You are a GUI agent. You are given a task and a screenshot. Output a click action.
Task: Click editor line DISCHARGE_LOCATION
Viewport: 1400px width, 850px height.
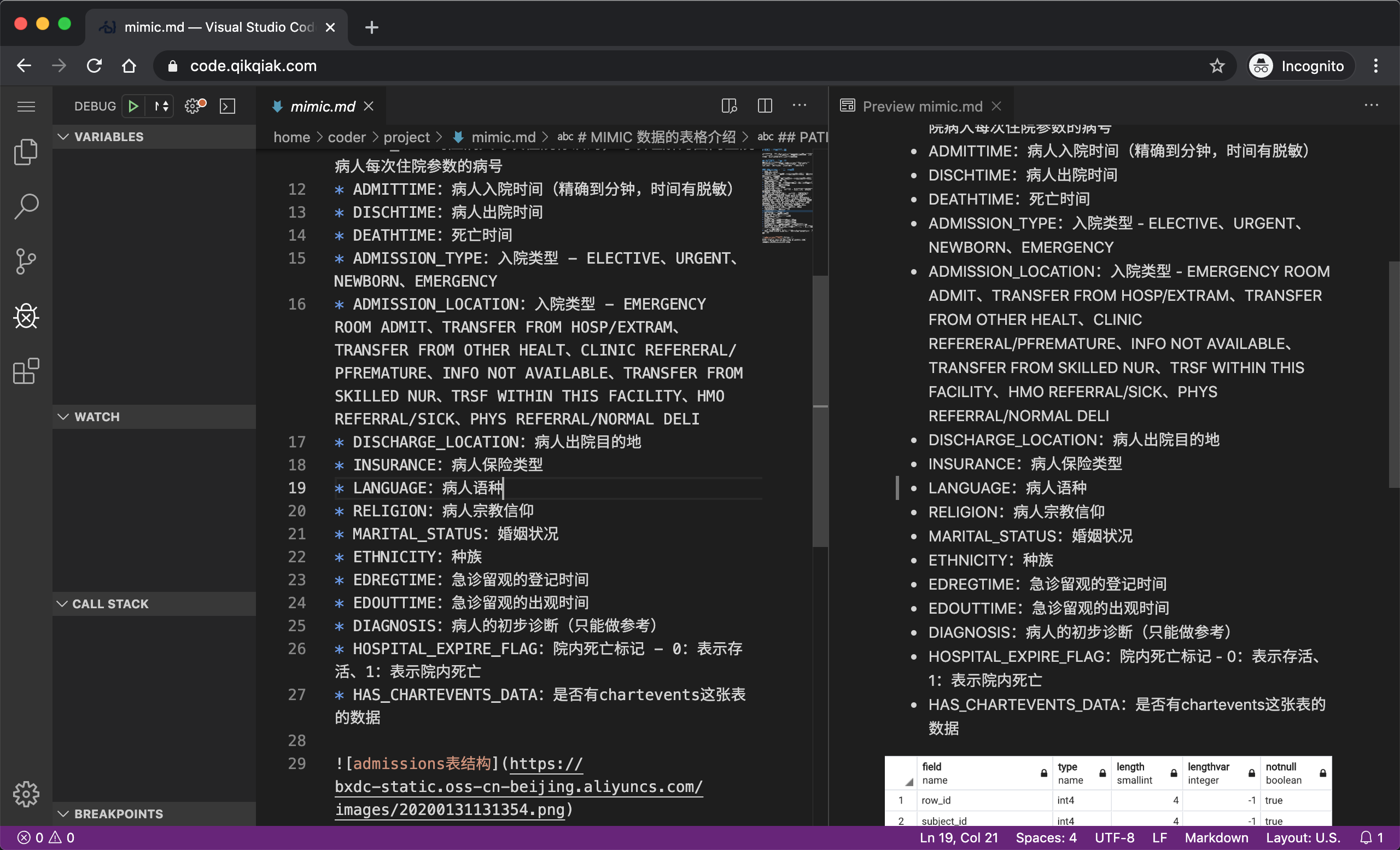[487, 441]
